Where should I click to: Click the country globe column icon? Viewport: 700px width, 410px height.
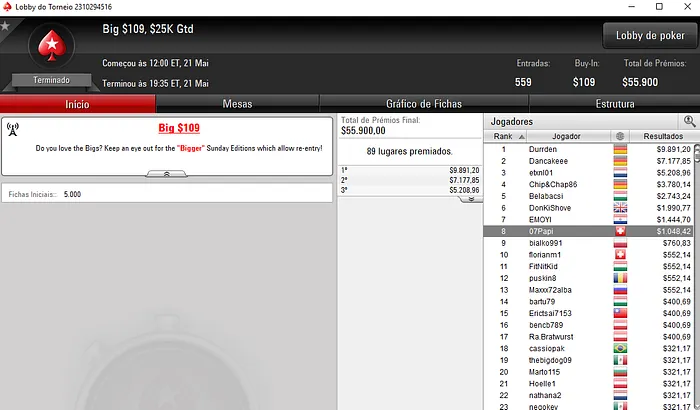(620, 136)
